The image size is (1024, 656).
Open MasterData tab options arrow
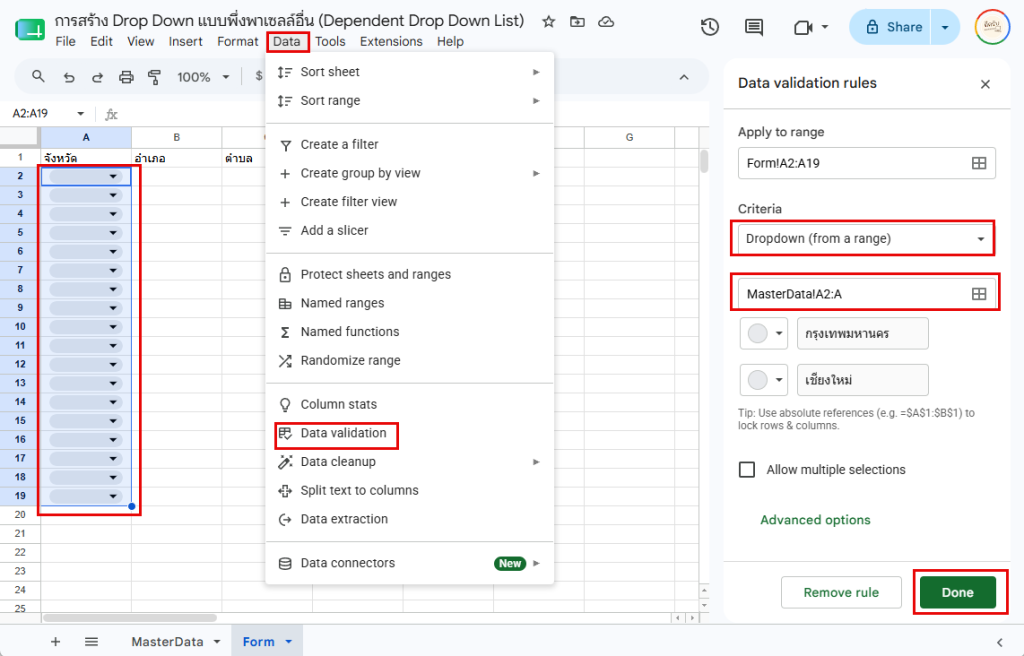(x=217, y=642)
